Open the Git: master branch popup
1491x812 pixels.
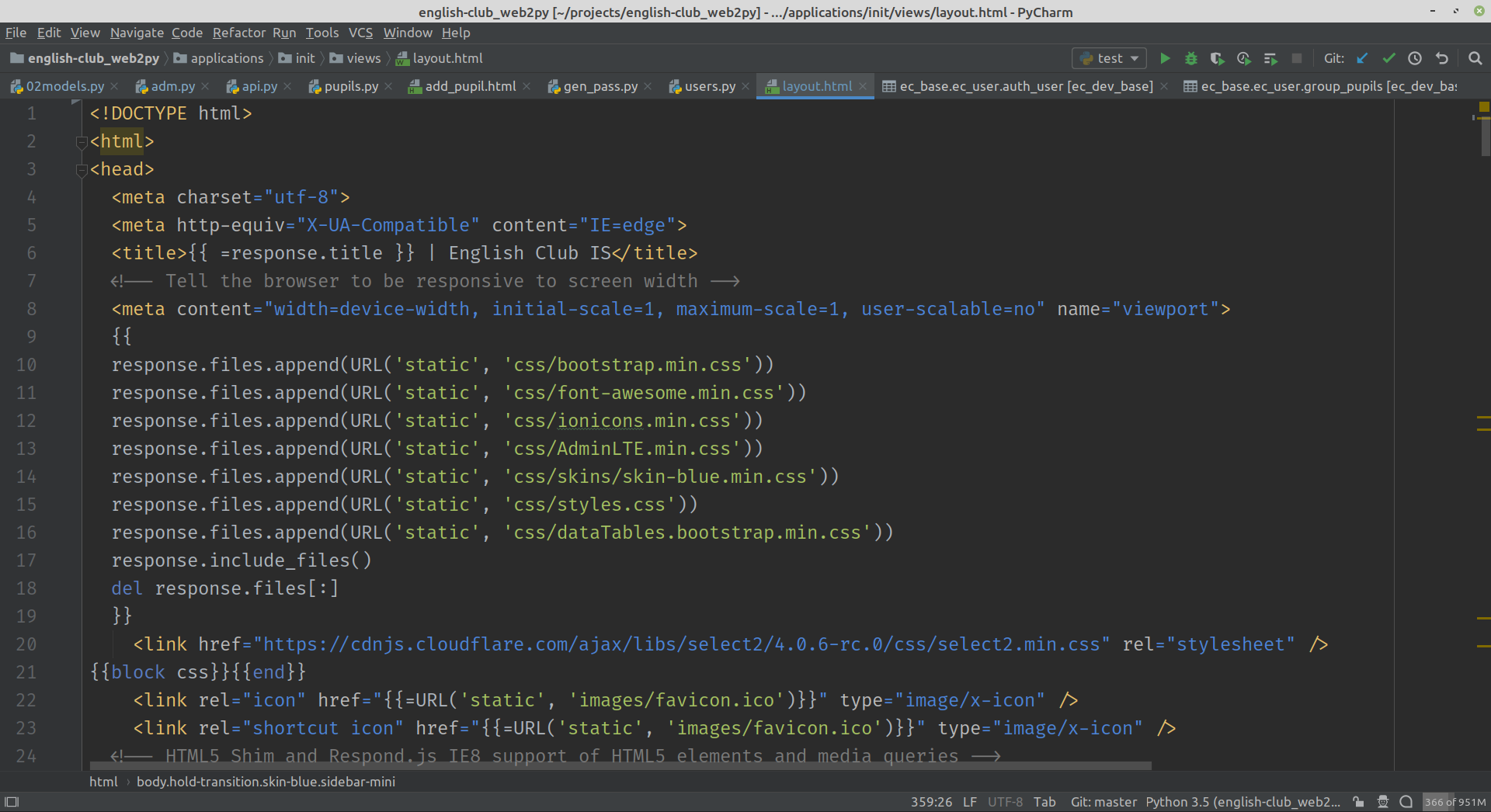coord(1103,802)
